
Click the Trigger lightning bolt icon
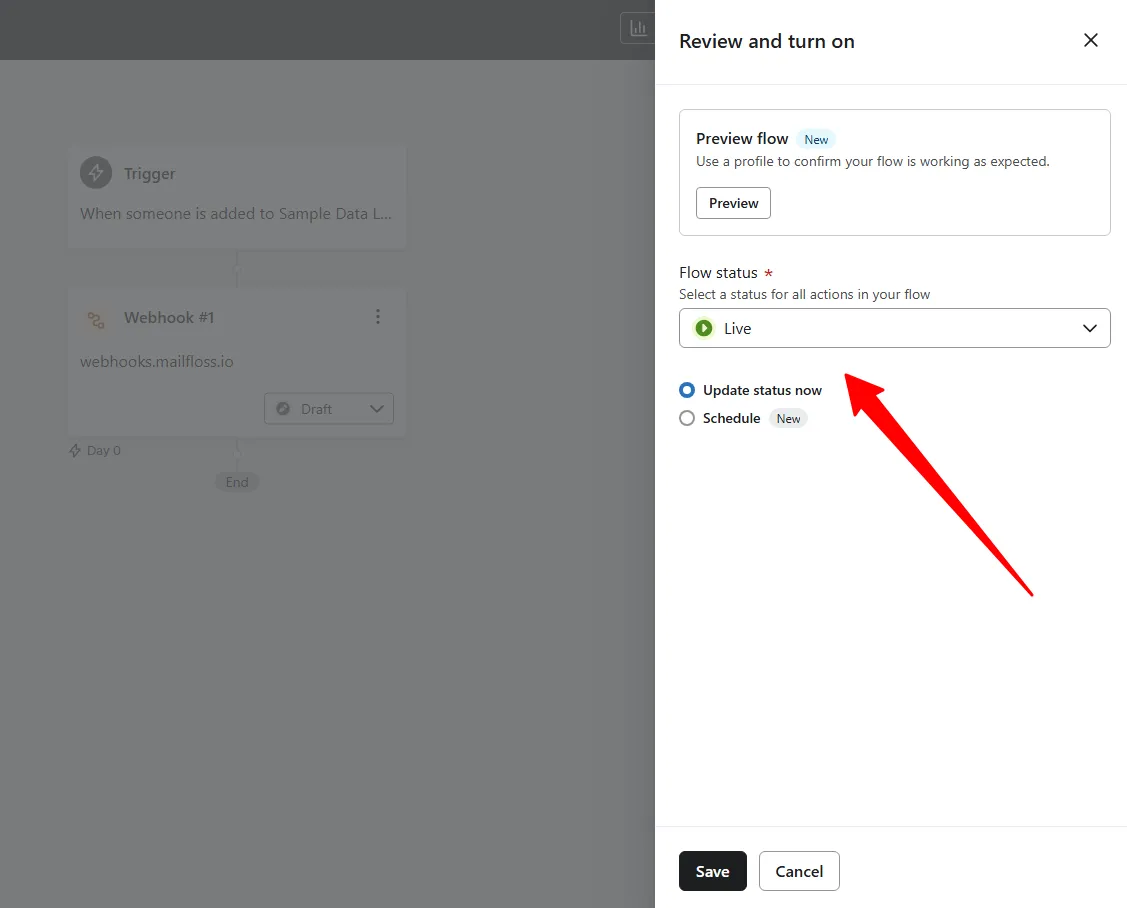[96, 173]
